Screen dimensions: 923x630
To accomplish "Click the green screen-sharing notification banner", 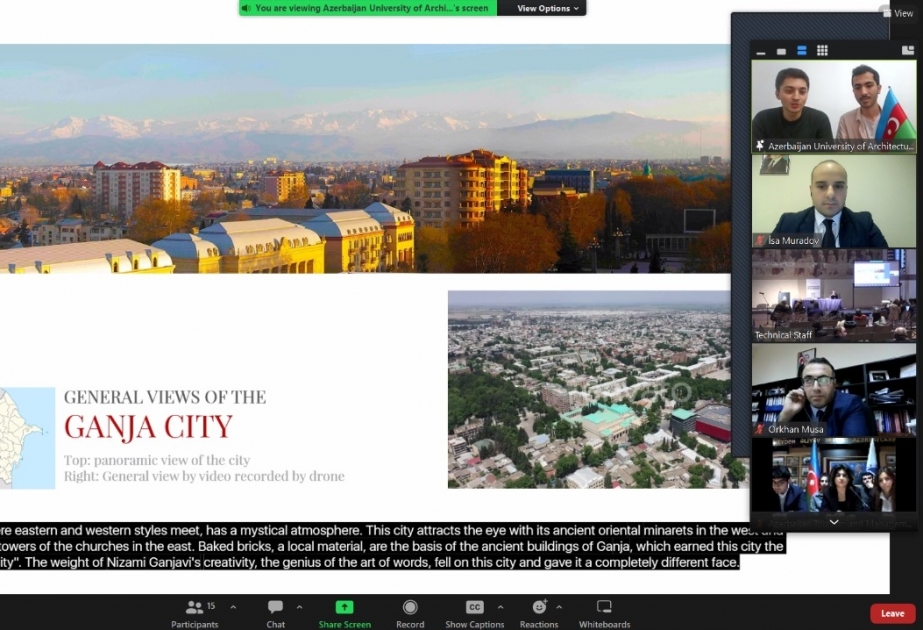I will pos(368,8).
